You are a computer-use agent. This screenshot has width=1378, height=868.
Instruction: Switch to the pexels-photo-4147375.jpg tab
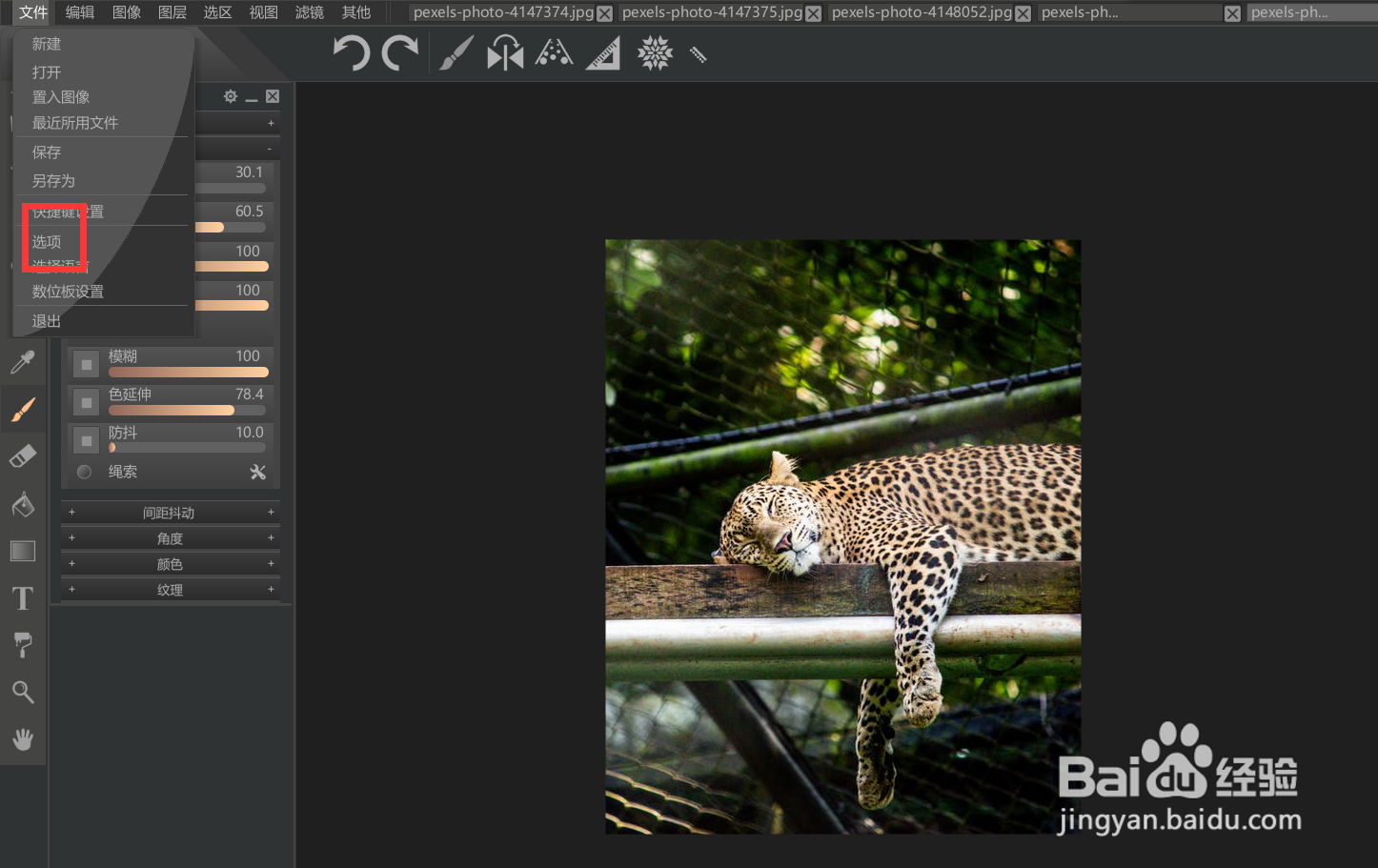tap(712, 12)
